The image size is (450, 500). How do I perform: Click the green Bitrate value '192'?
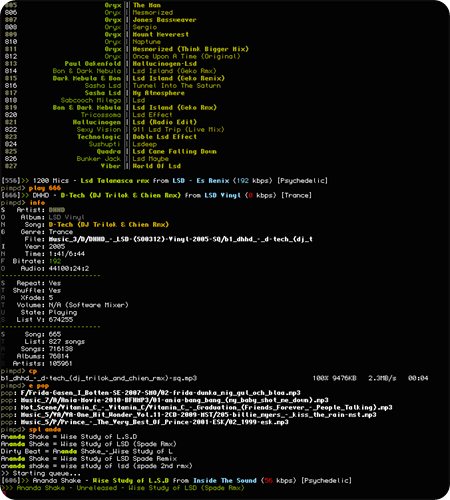[55, 262]
